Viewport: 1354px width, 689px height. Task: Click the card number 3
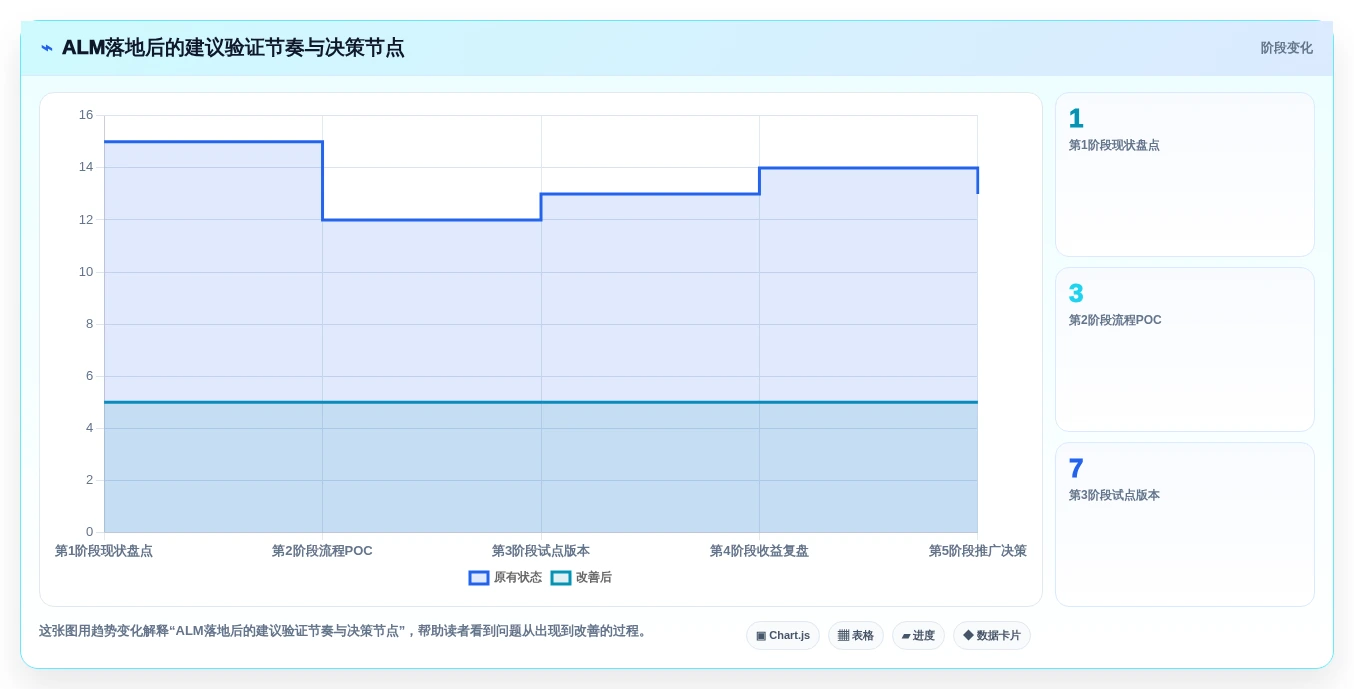[1076, 293]
